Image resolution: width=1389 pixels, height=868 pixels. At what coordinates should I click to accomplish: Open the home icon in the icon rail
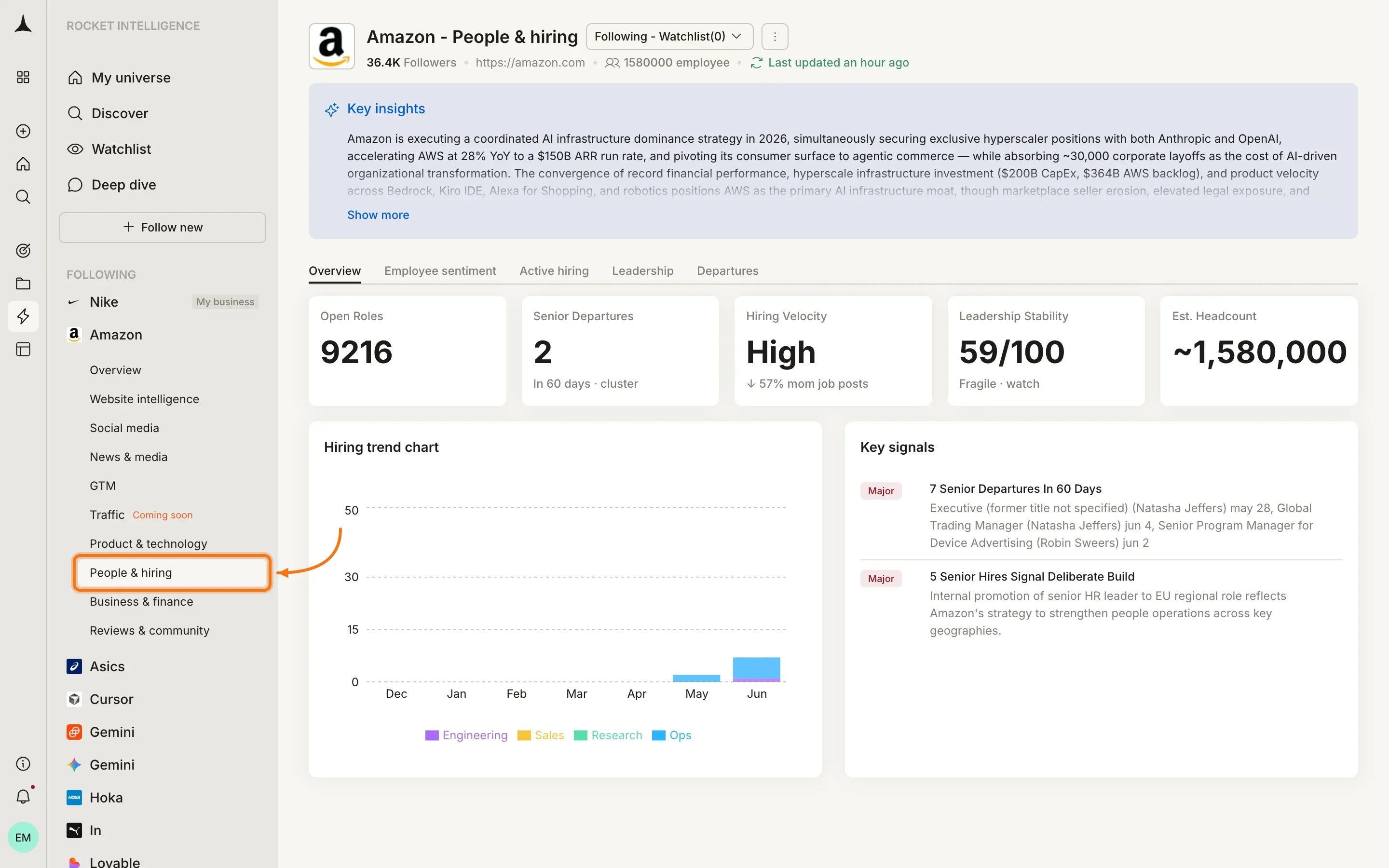(23, 164)
